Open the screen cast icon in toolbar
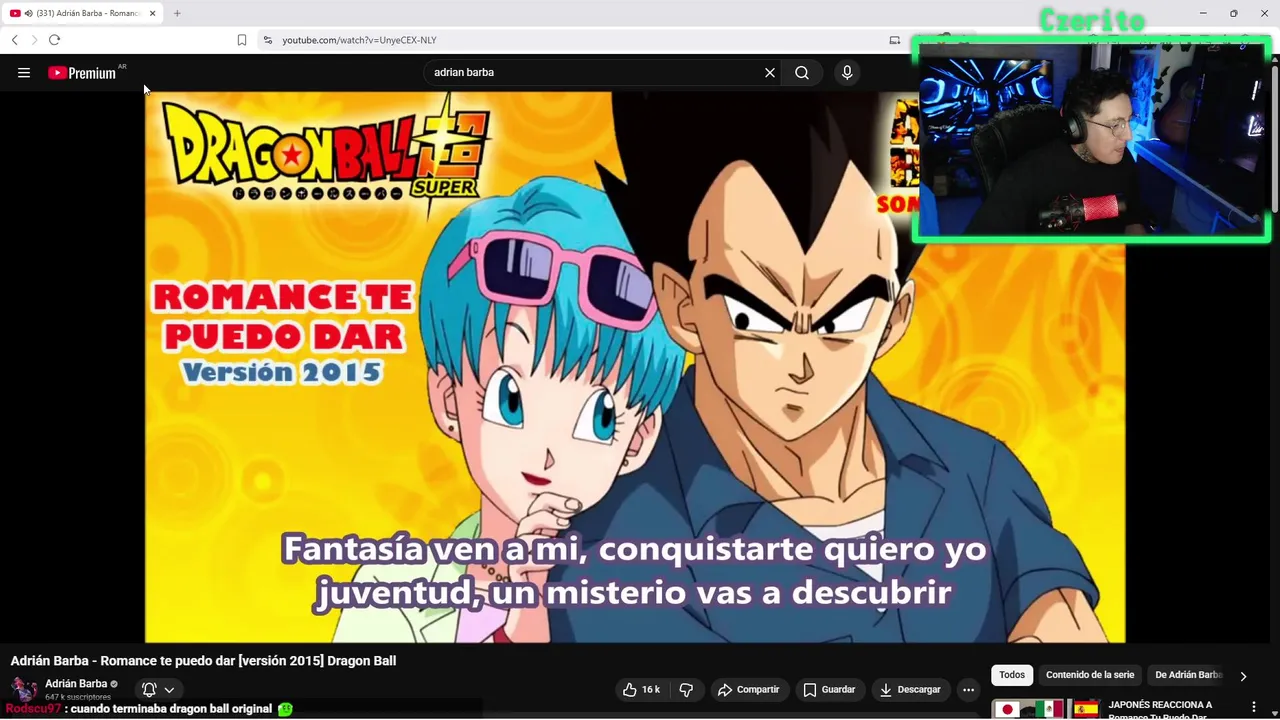This screenshot has height=720, width=1280. pyautogui.click(x=895, y=40)
